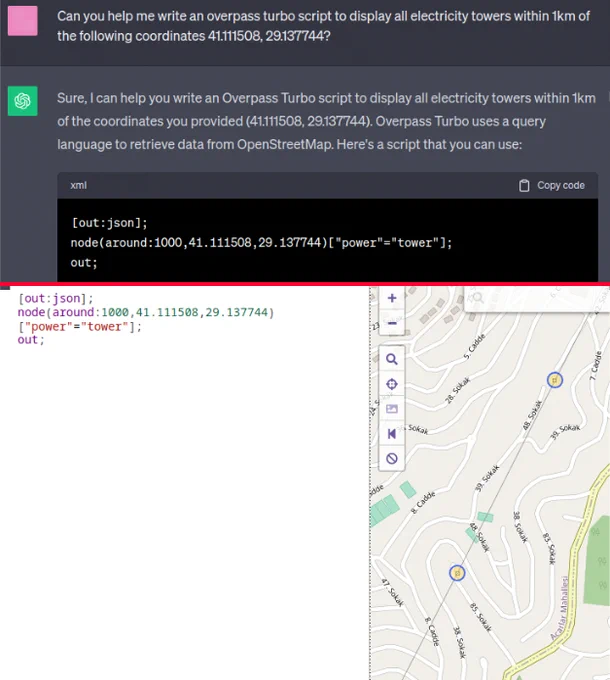610x680 pixels.
Task: Click the 28. Sokak street label
Action: tap(458, 390)
